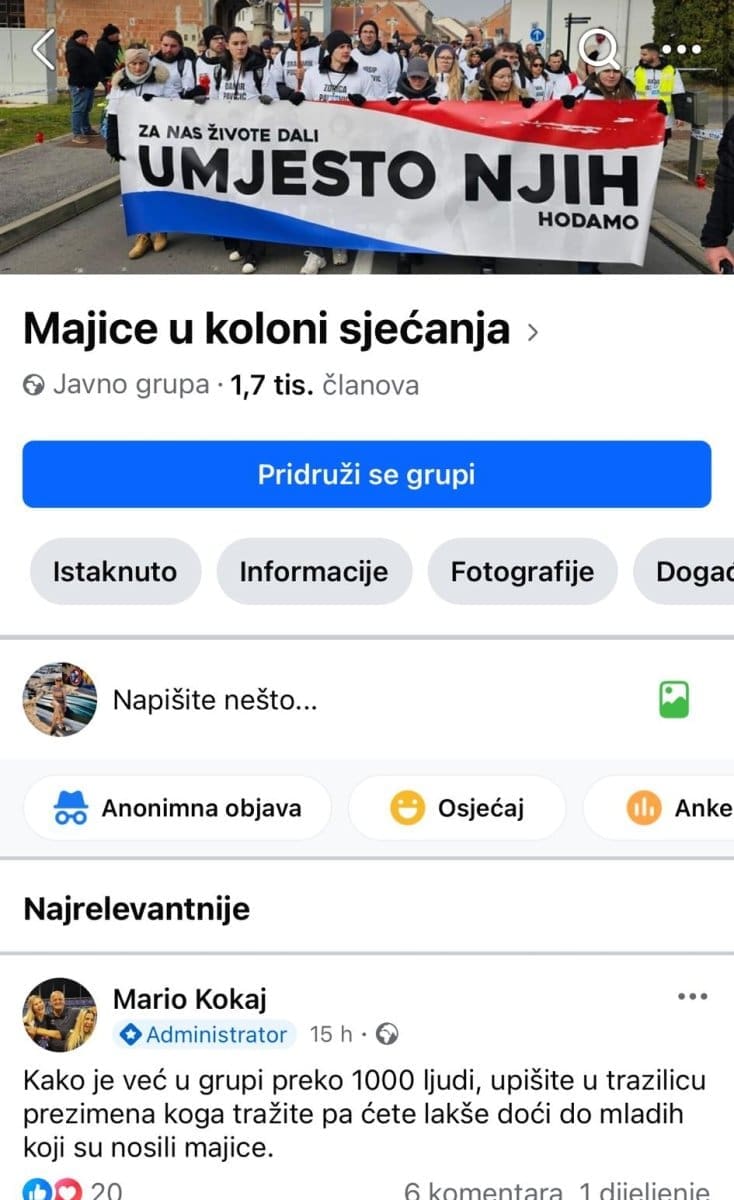Expand group details chevron beside title
Viewport: 734px width, 1200px height.
point(532,332)
